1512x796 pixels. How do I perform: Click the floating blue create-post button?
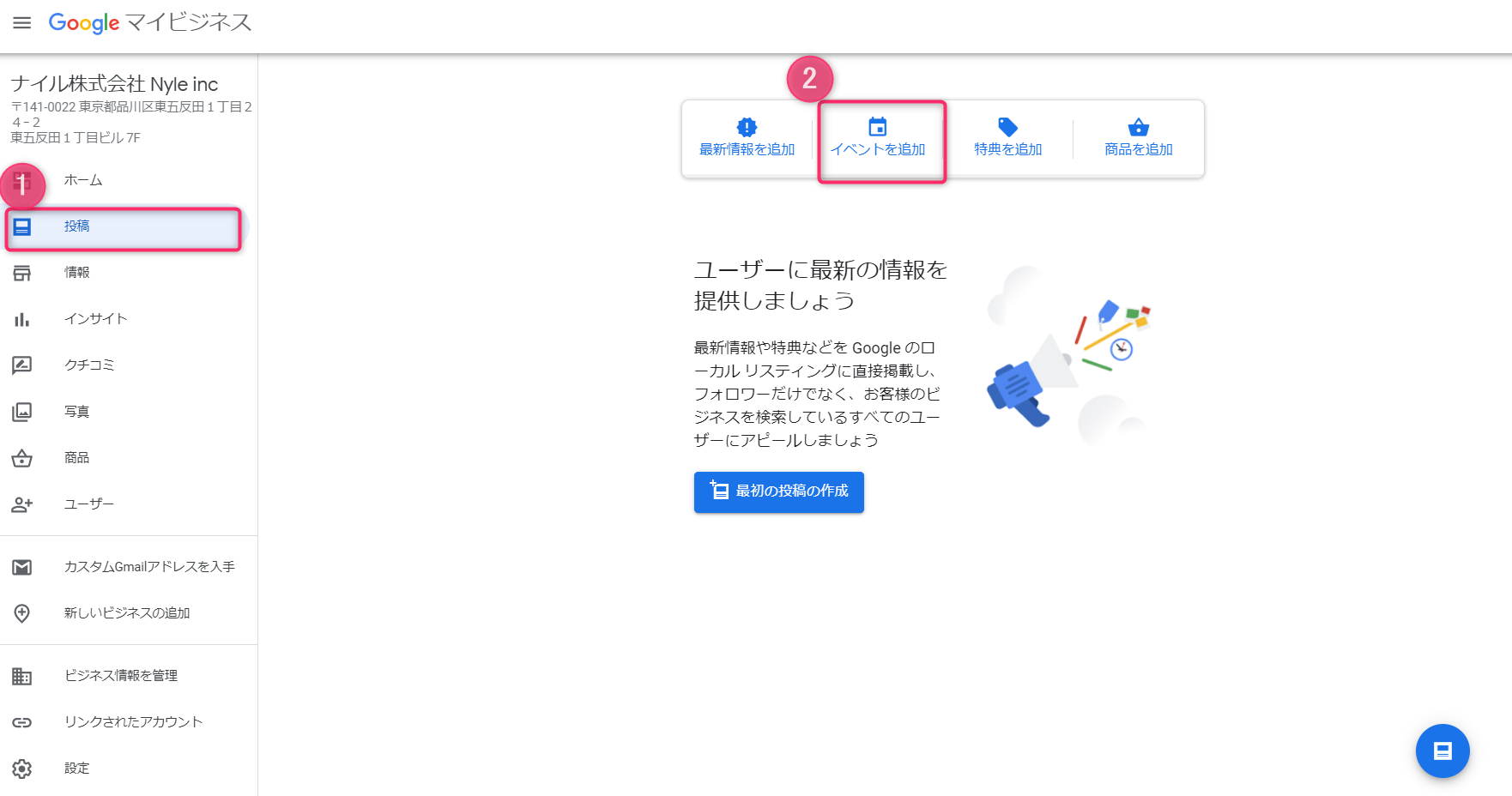[x=1442, y=751]
